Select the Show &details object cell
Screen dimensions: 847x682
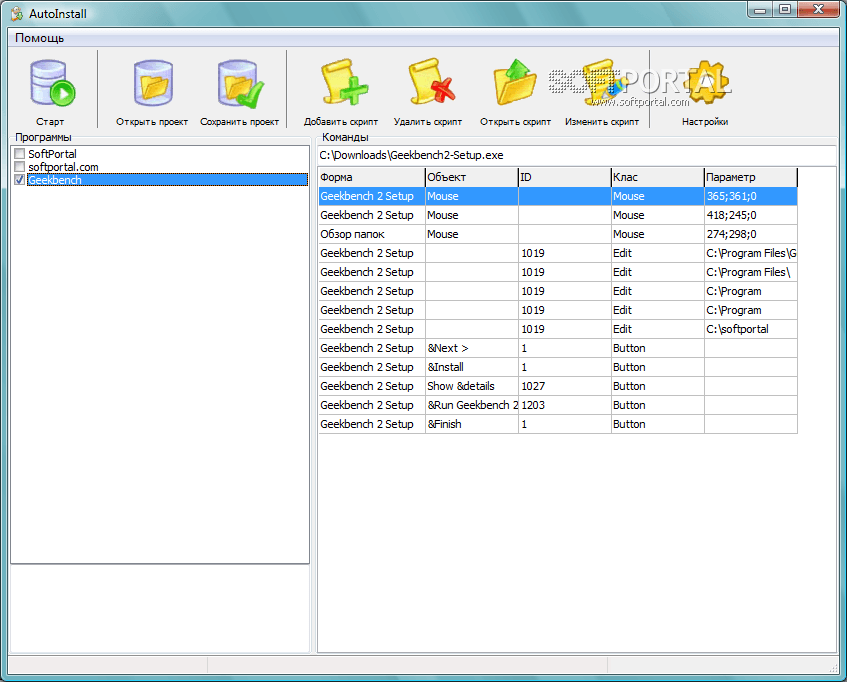[x=471, y=386]
